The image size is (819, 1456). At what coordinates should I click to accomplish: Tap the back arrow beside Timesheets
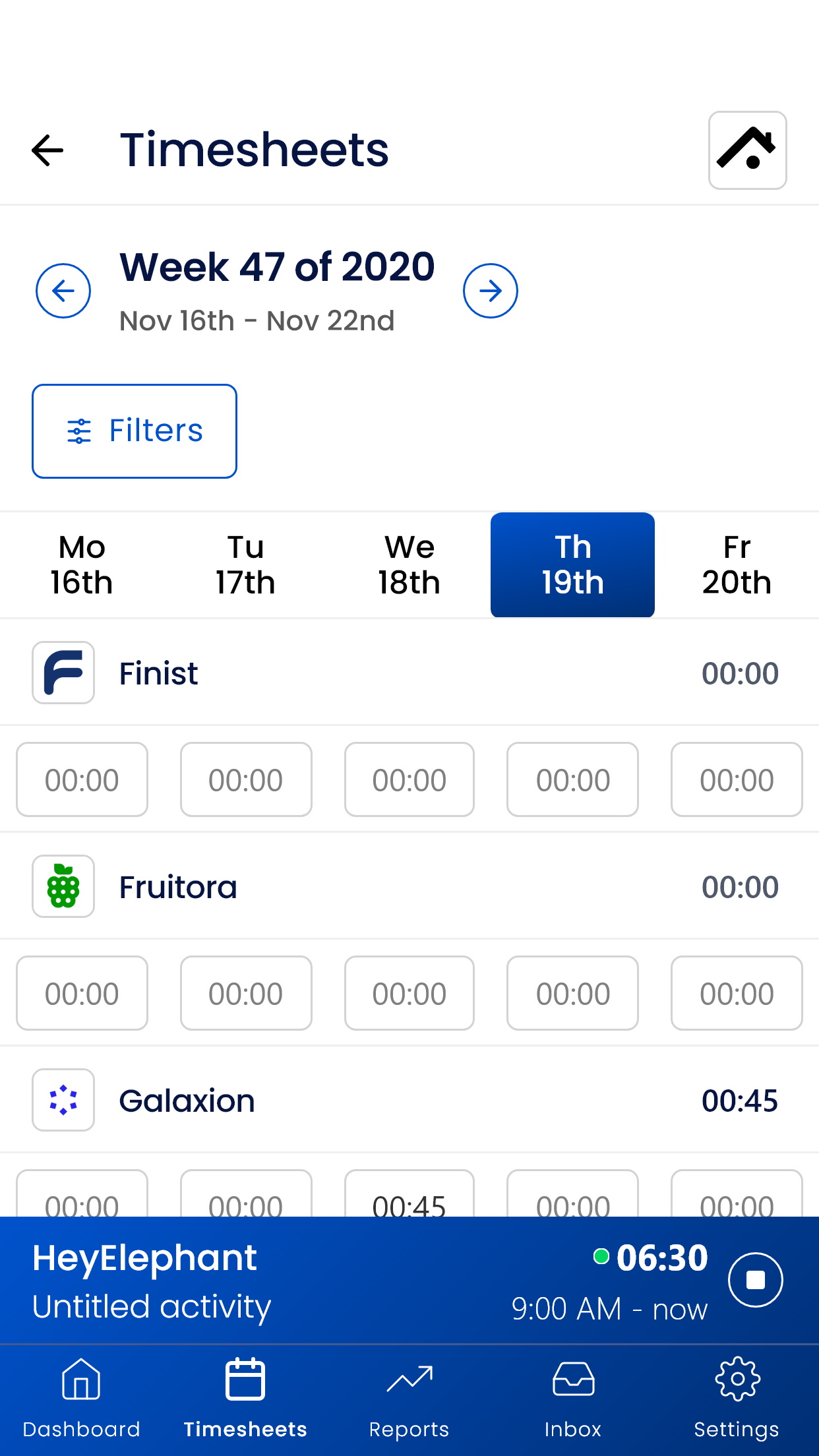click(x=48, y=150)
